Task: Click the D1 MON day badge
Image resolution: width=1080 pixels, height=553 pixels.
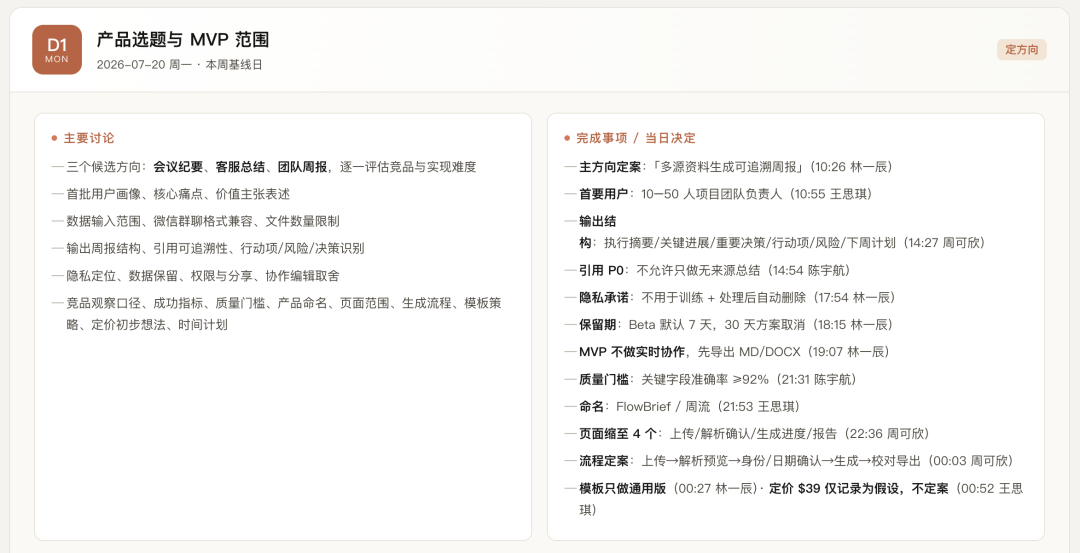Action: tap(57, 50)
